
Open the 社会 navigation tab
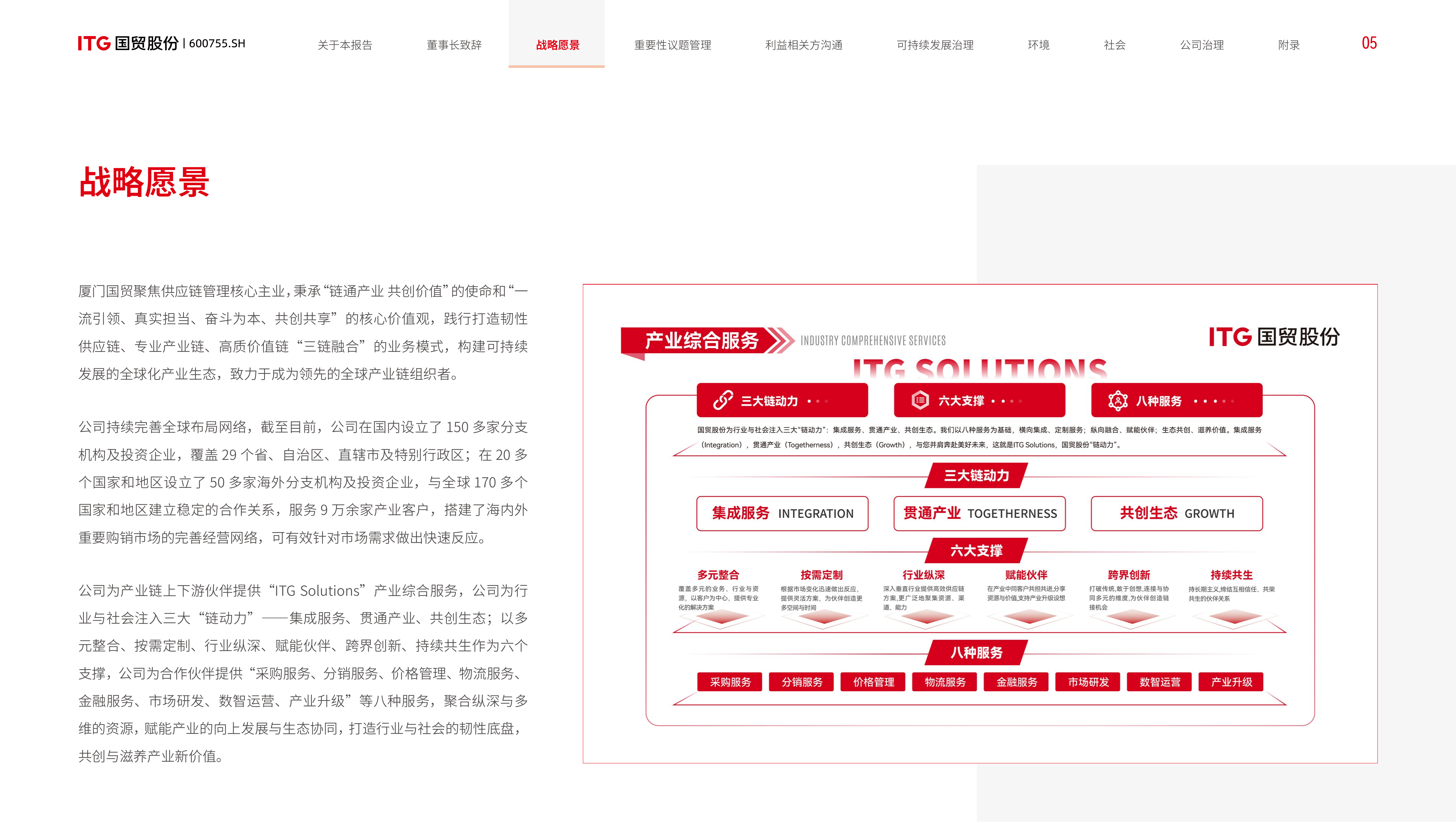[x=1115, y=45]
